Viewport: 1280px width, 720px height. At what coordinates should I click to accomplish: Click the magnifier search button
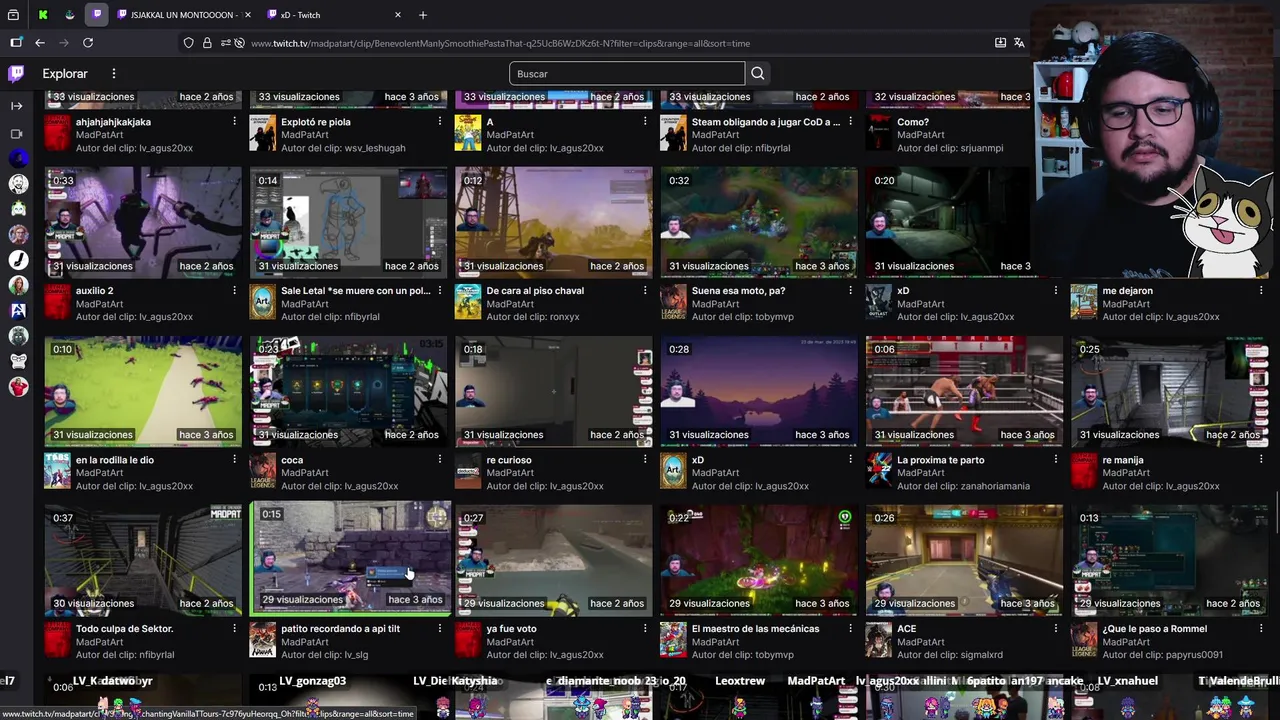click(758, 73)
